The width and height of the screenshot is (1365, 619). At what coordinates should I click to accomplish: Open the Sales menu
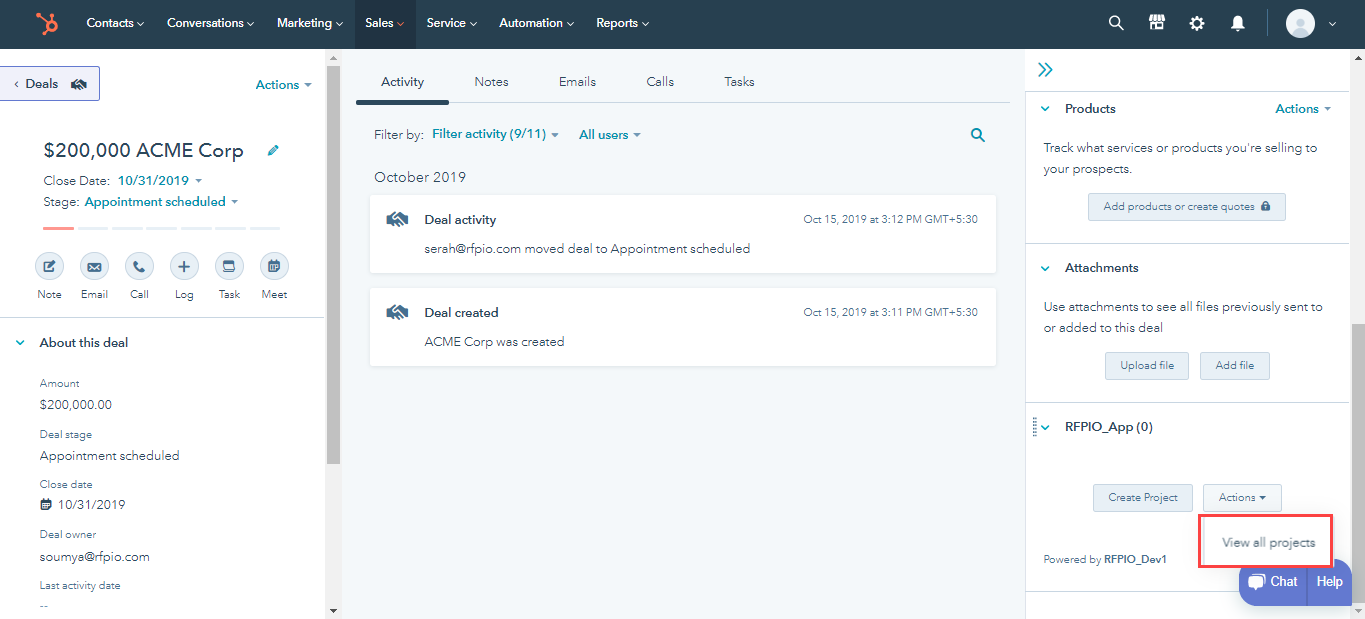[385, 23]
